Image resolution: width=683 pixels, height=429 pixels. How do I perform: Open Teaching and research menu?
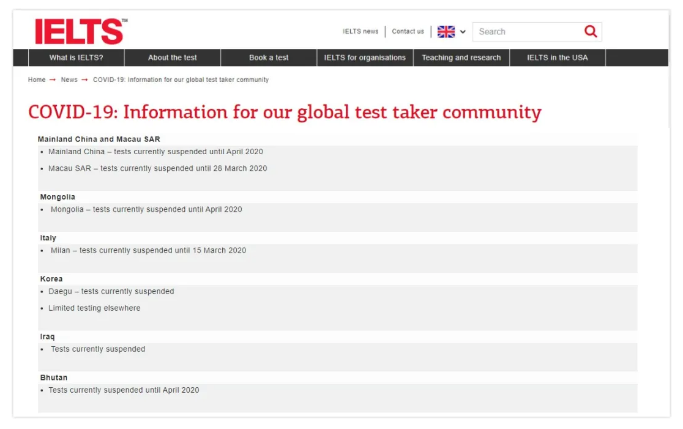click(461, 57)
